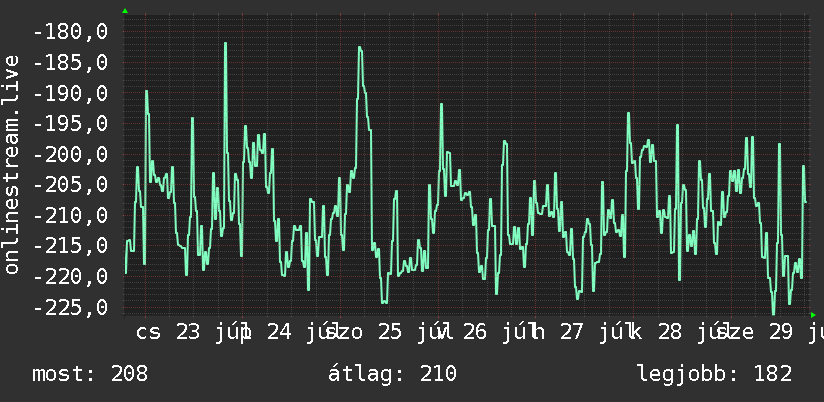Click the -180,0 y-axis label

(70, 32)
